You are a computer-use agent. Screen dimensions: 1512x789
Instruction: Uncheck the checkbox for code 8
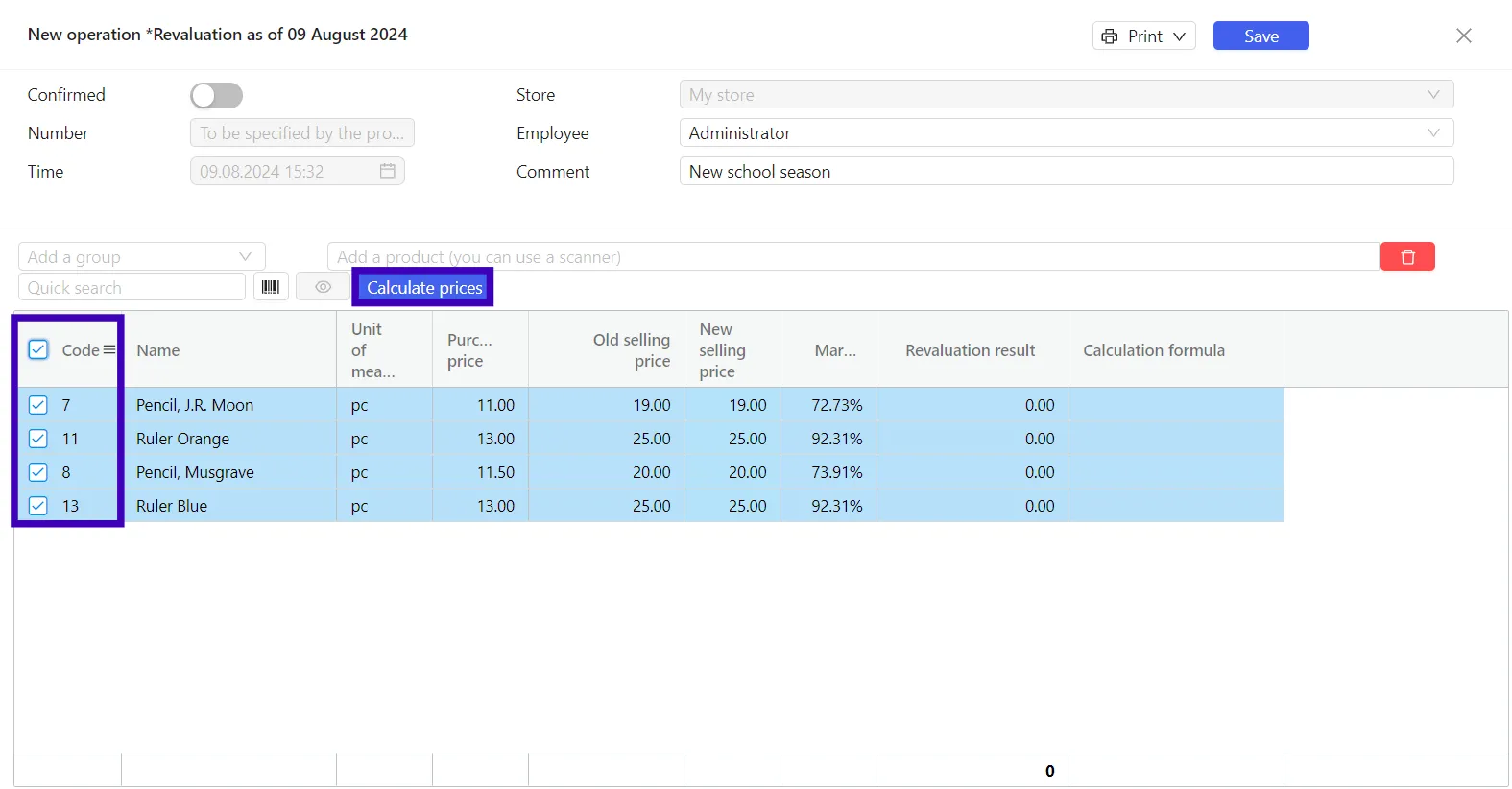pos(38,472)
